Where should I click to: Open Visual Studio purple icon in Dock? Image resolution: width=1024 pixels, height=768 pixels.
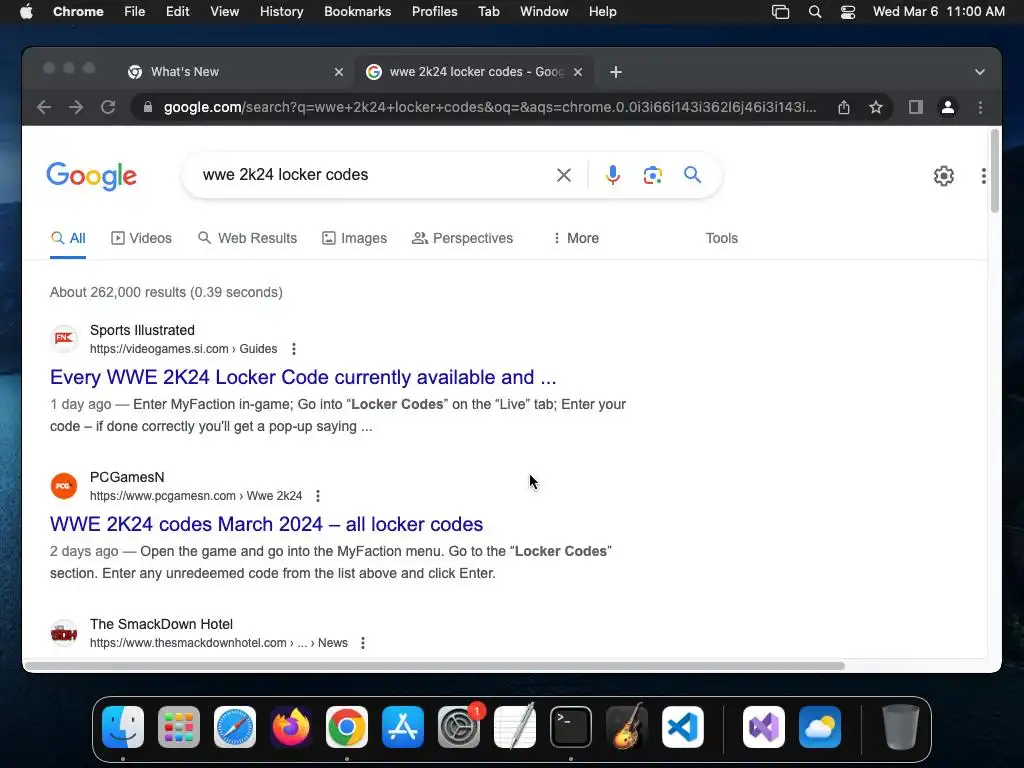tap(763, 727)
